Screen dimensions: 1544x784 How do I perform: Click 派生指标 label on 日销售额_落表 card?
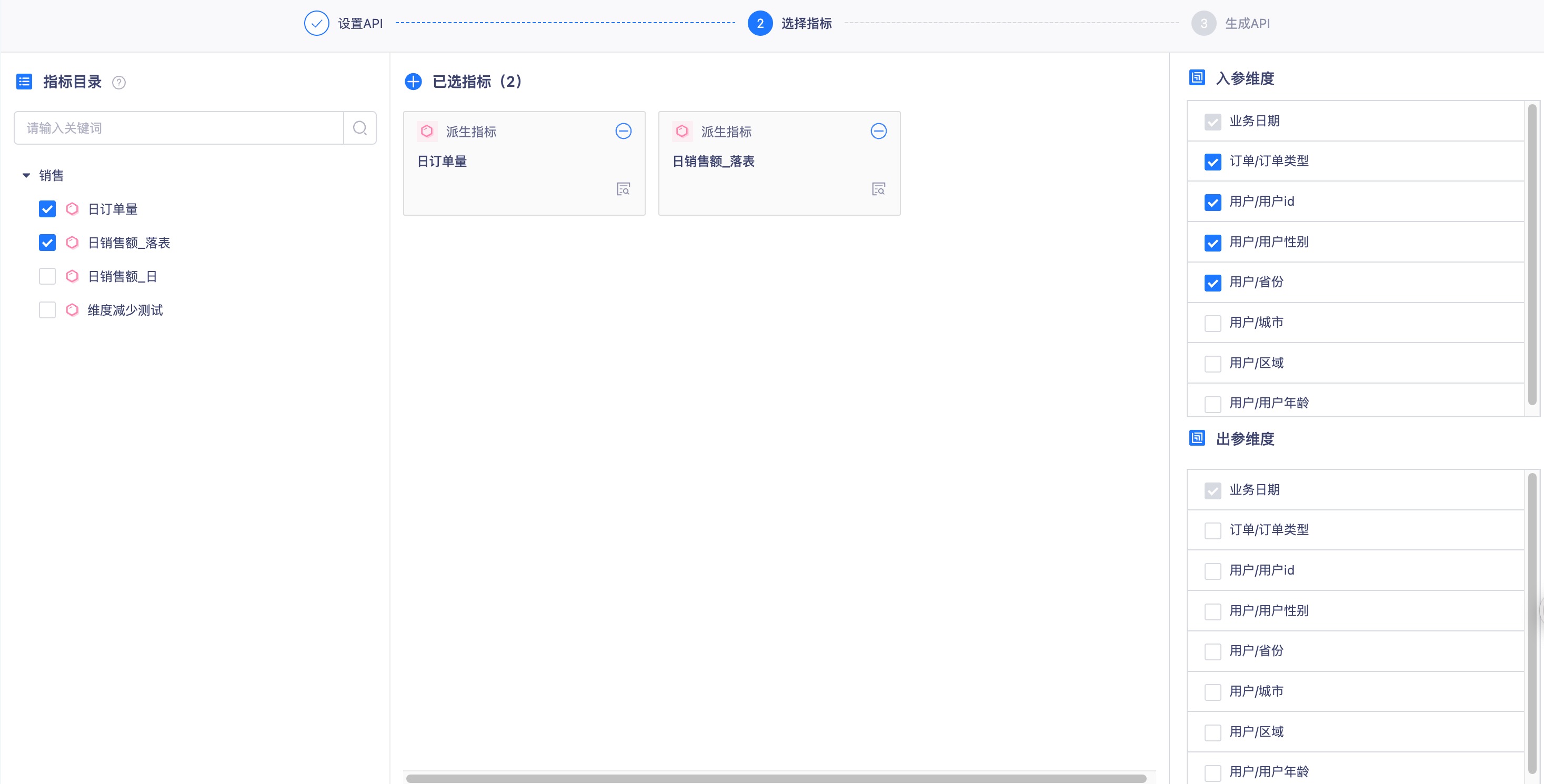pos(726,131)
